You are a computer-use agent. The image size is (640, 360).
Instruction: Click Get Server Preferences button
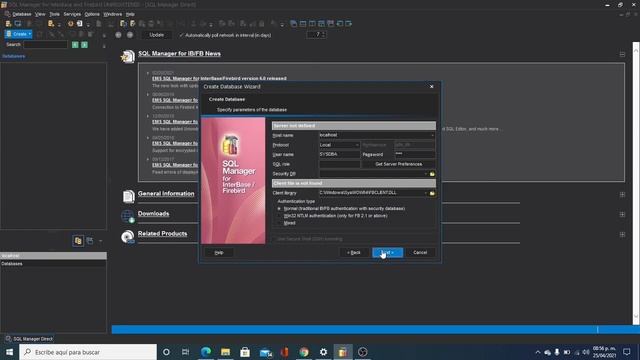click(x=398, y=164)
